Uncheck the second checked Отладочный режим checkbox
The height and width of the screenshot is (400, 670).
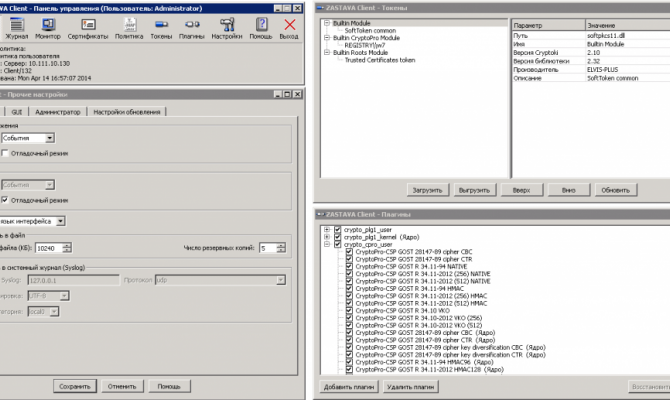(x=5, y=200)
